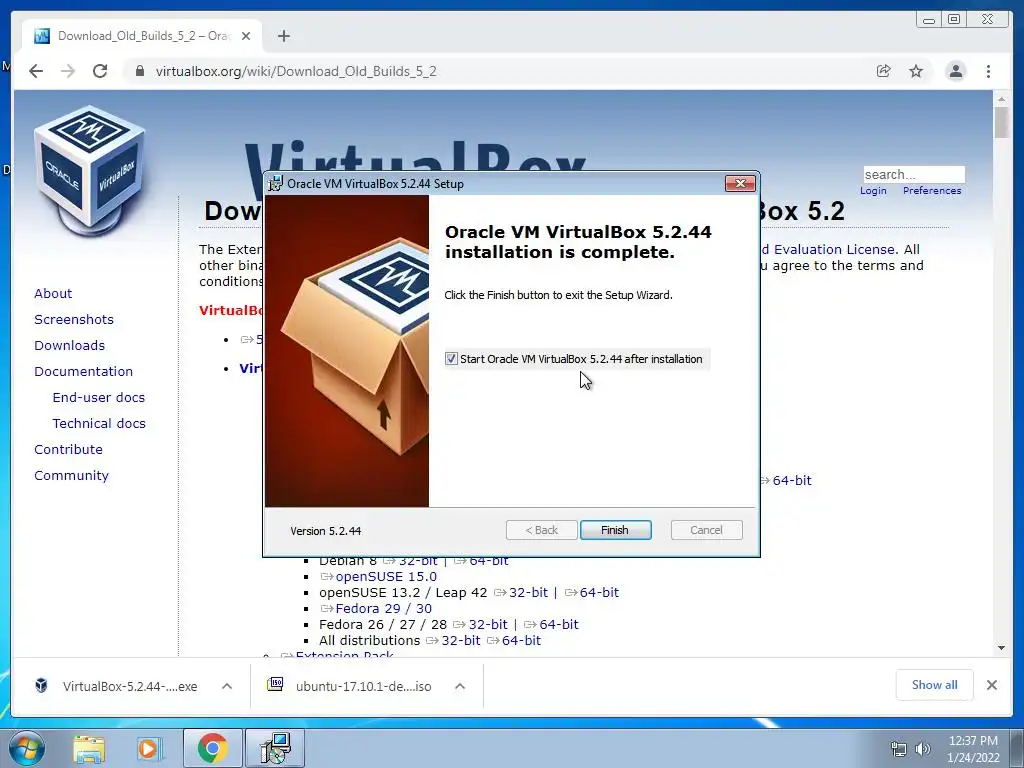Click the network tray icon
Screen dimensions: 1024x768
(x=899, y=749)
